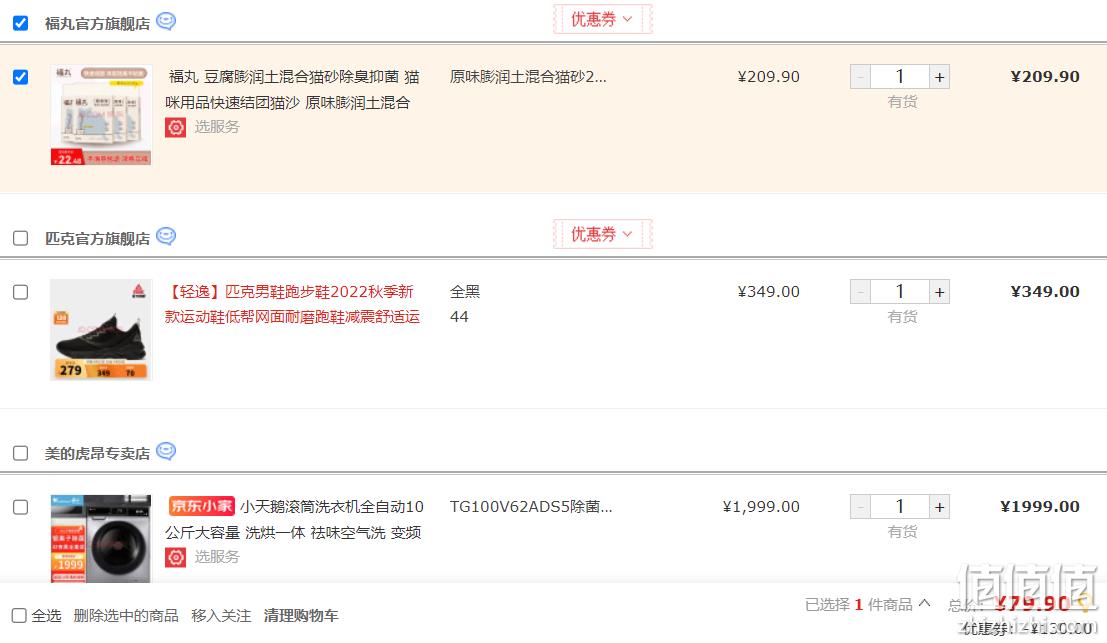Open chat with 福丸官方旗舰店 customer service
This screenshot has width=1107, height=643.
[166, 22]
